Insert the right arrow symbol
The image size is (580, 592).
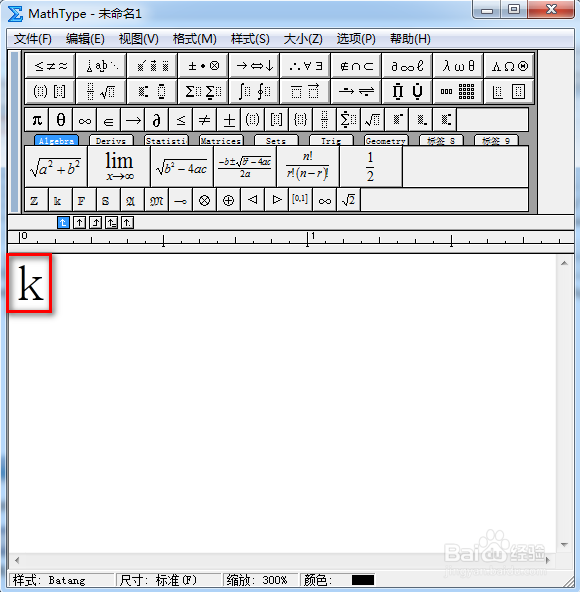coord(133,120)
